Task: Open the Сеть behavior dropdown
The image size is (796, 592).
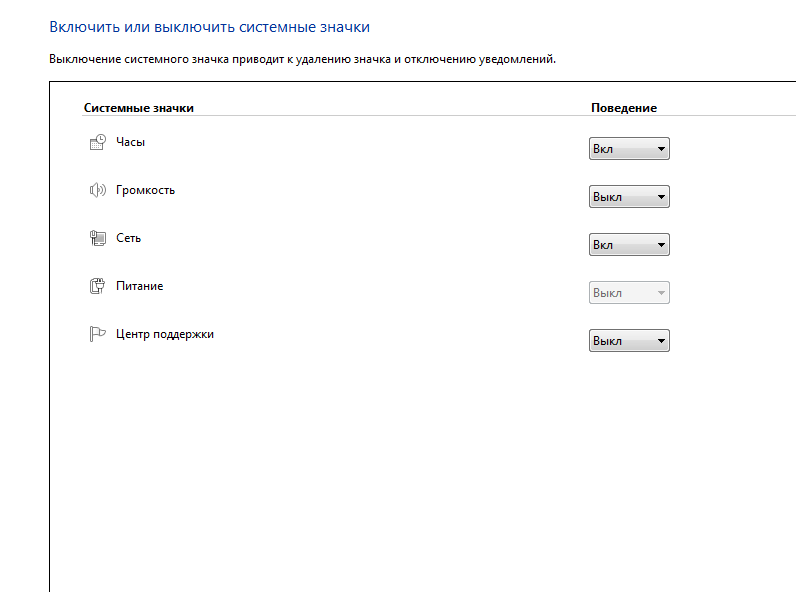Action: 629,245
